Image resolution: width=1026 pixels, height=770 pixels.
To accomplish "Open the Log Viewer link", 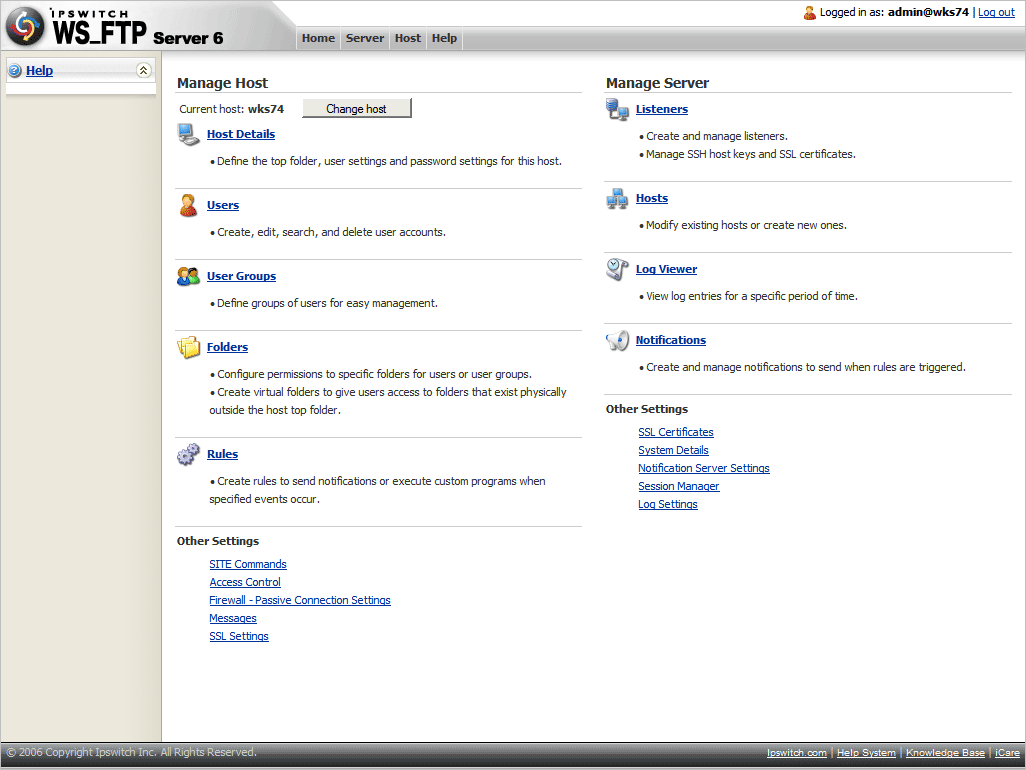I will 666,270.
